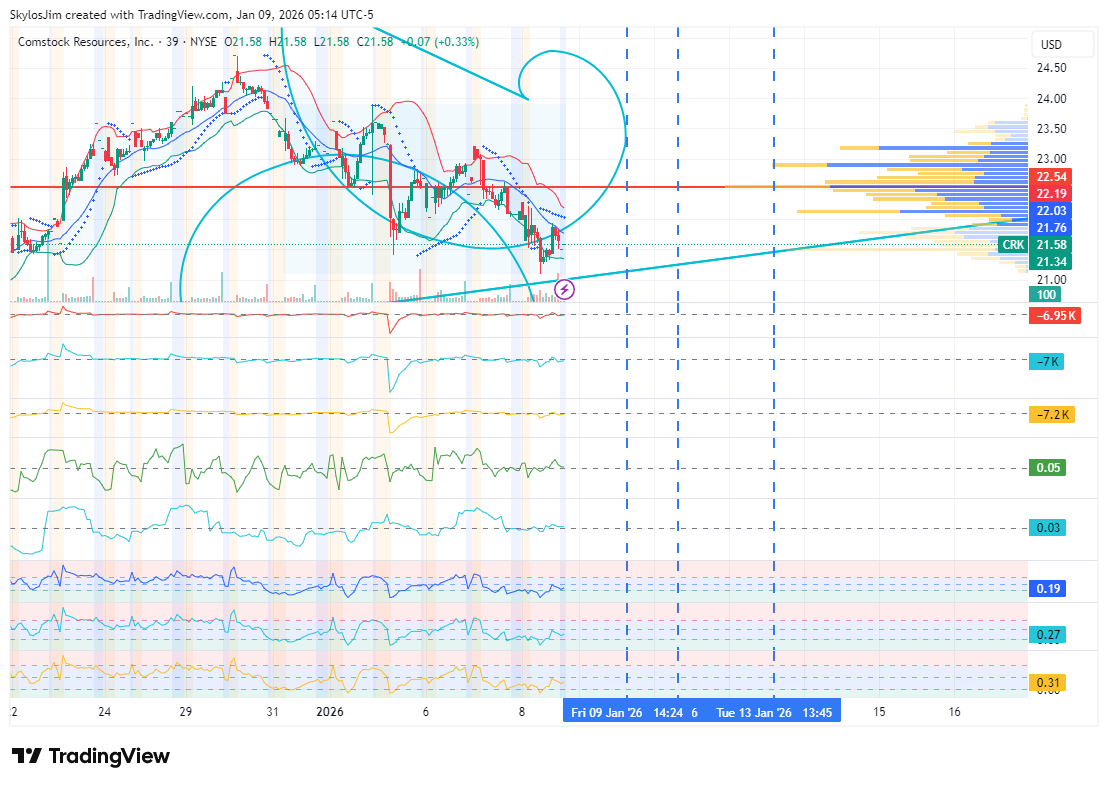Select the 22.03 blue price label

[1051, 211]
